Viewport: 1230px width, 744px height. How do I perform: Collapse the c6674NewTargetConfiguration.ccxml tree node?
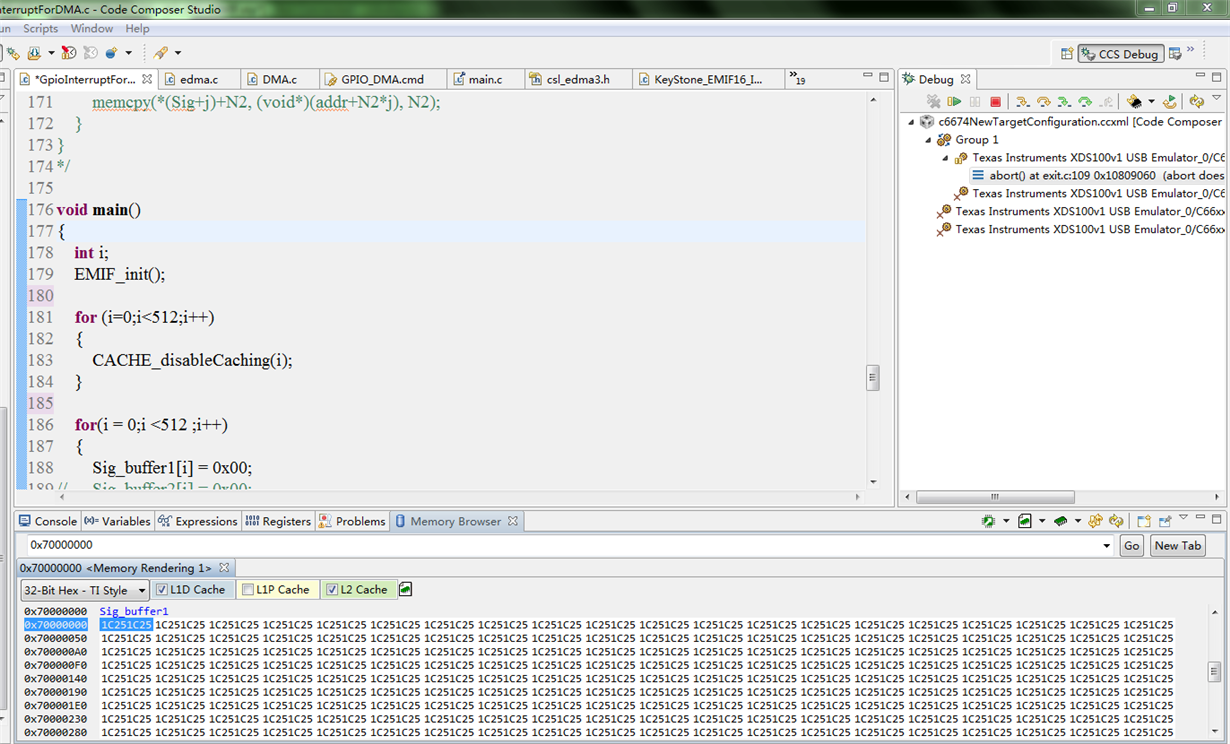911,122
